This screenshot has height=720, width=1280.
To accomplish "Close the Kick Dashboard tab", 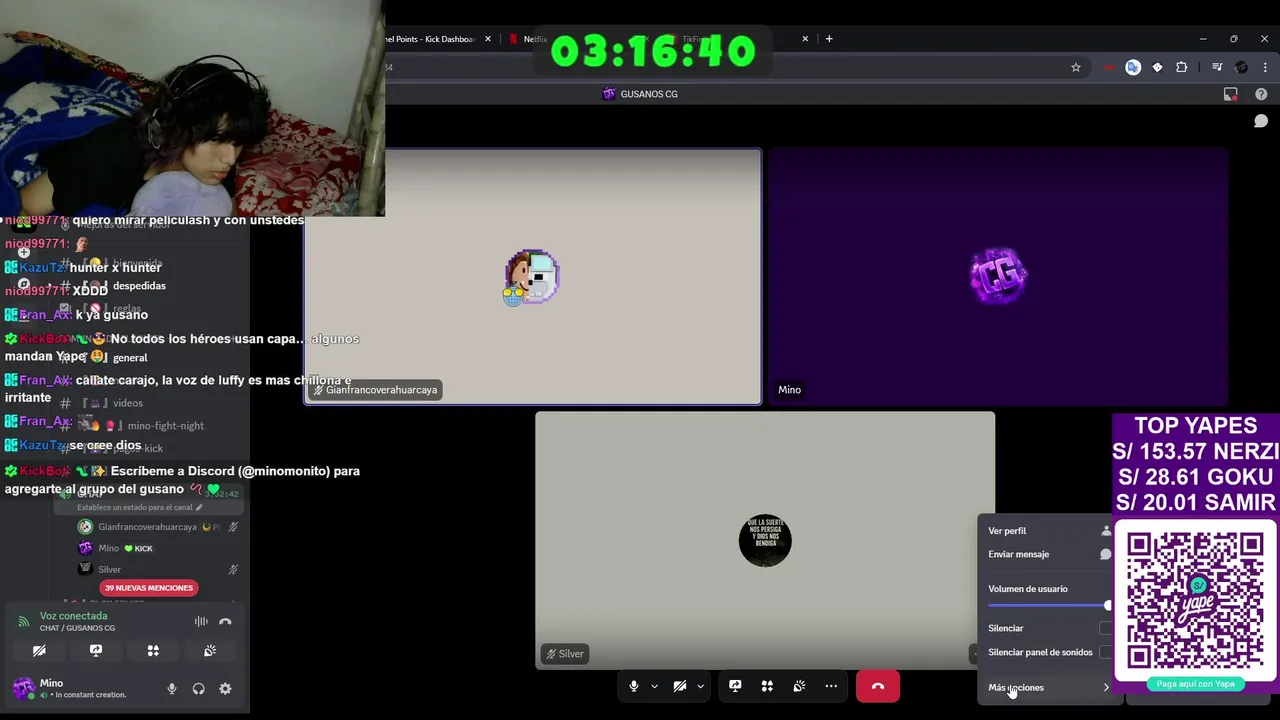I will tap(488, 39).
